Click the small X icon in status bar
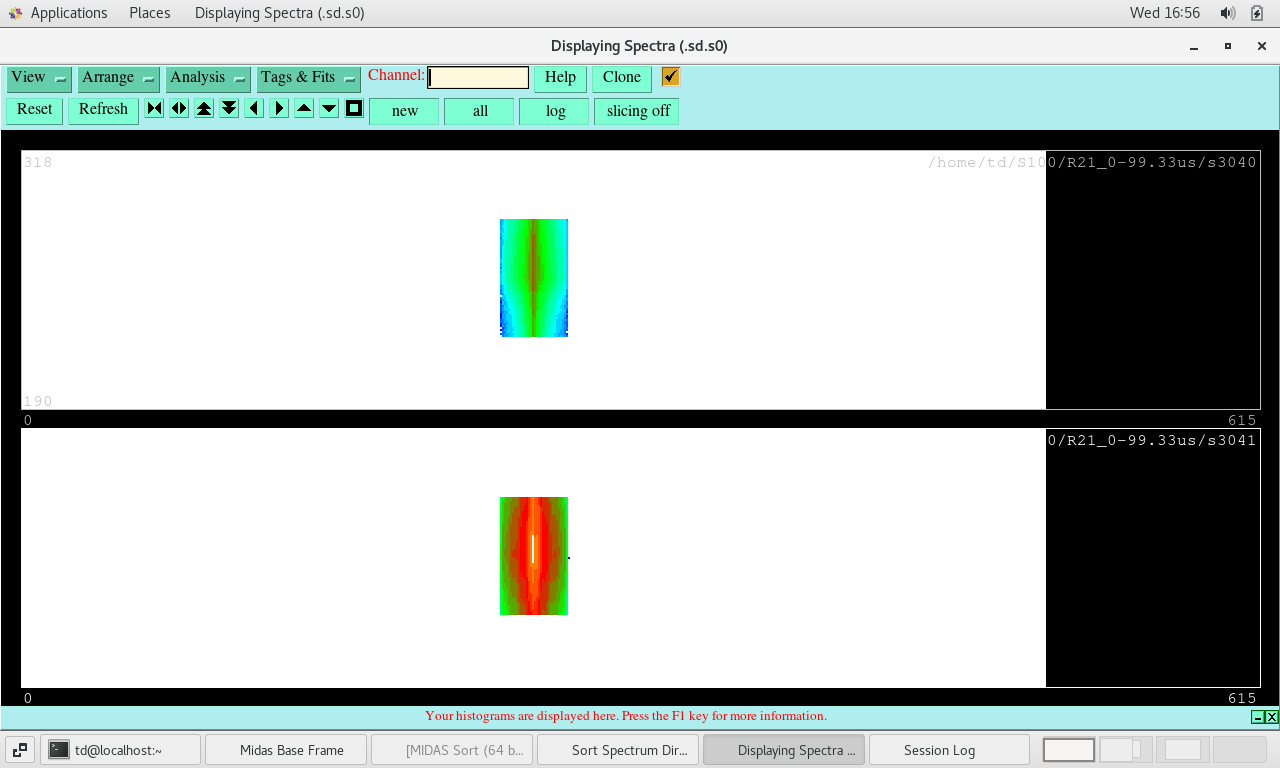Image resolution: width=1280 pixels, height=768 pixels. 1272,717
